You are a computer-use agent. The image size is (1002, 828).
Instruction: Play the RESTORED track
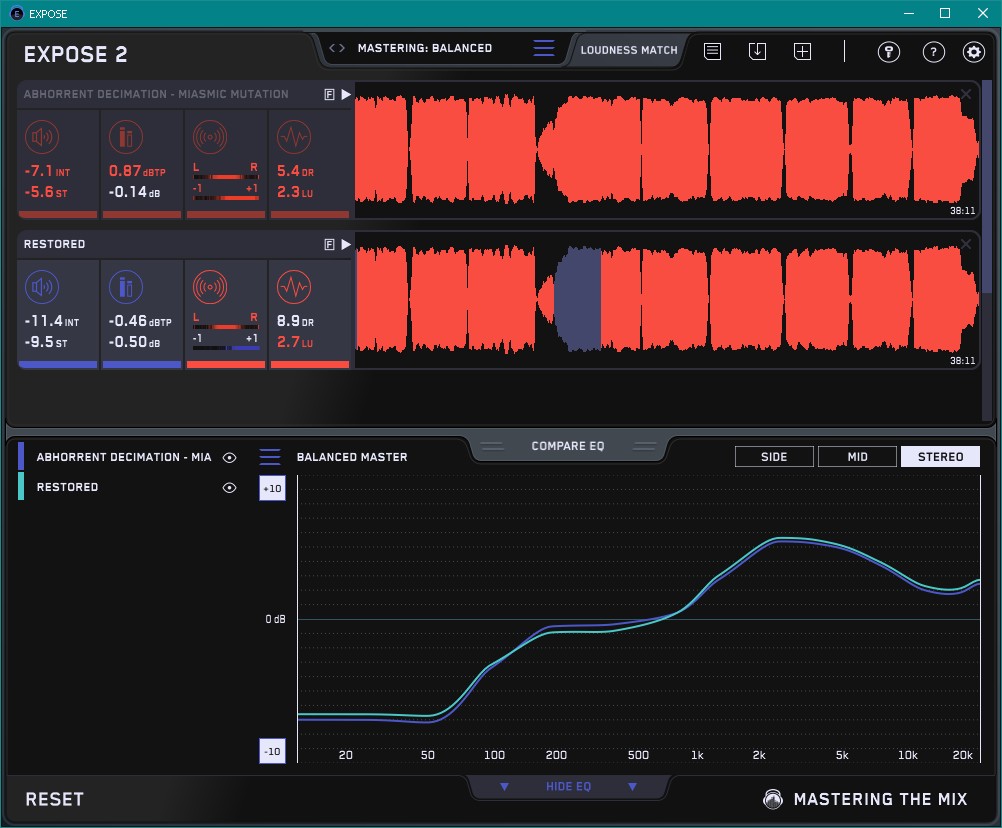tap(346, 244)
